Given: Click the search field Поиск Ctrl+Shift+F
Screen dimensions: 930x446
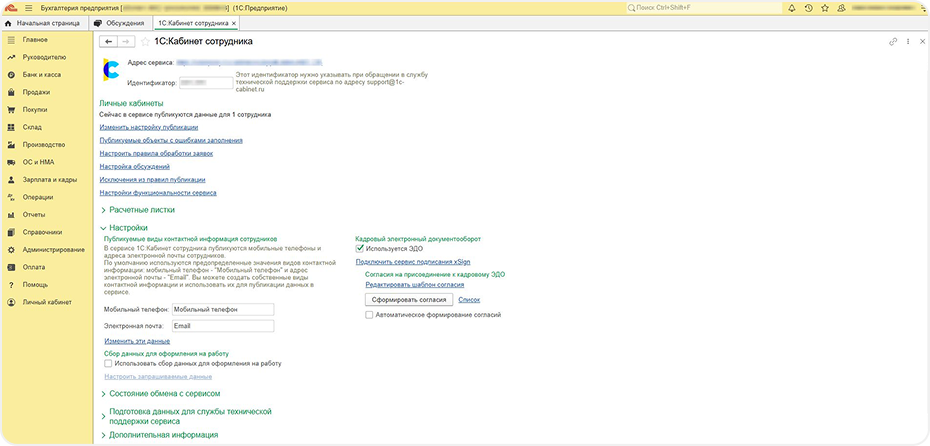Looking at the screenshot, I should coord(705,8).
